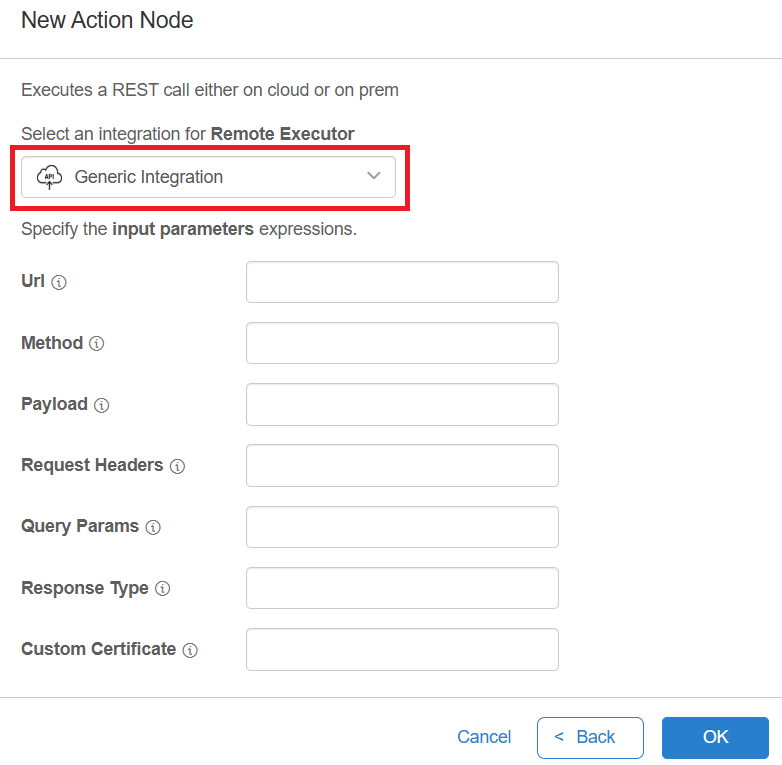Cancel the New Action Node dialog
Viewport: 782px width, 765px height.
[x=484, y=737]
